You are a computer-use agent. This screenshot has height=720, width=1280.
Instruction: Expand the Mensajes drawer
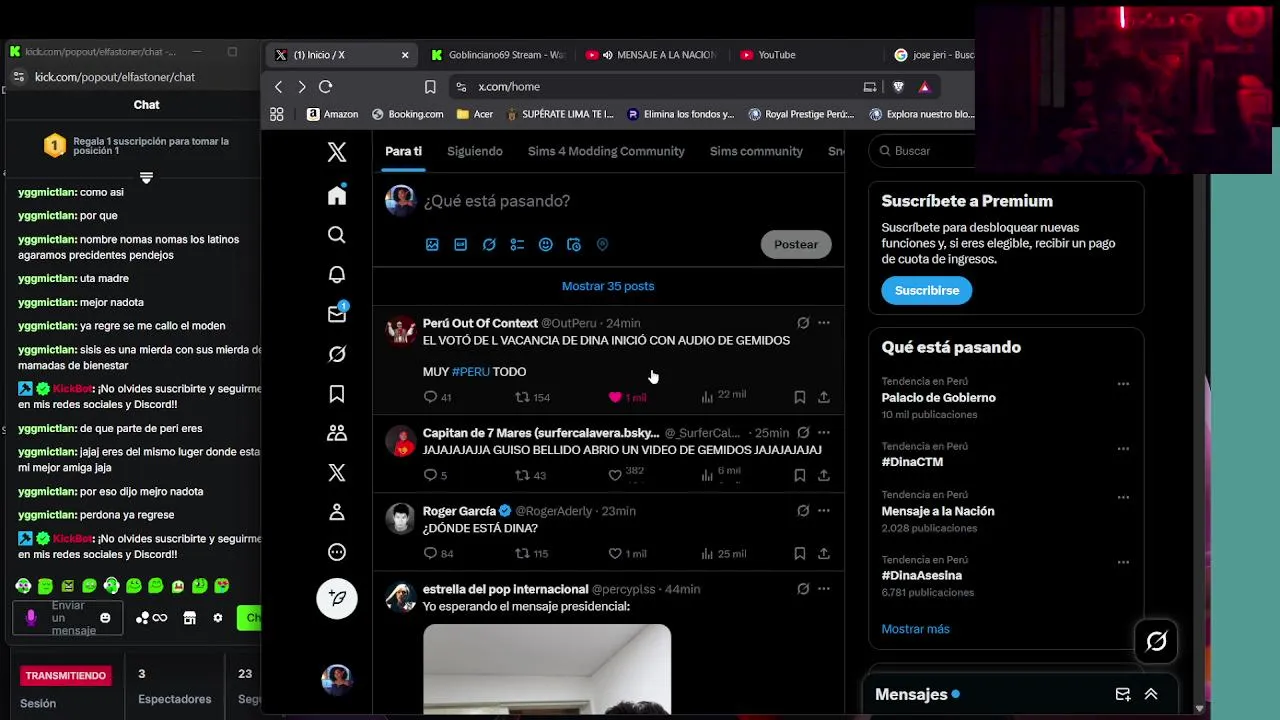(x=1151, y=694)
